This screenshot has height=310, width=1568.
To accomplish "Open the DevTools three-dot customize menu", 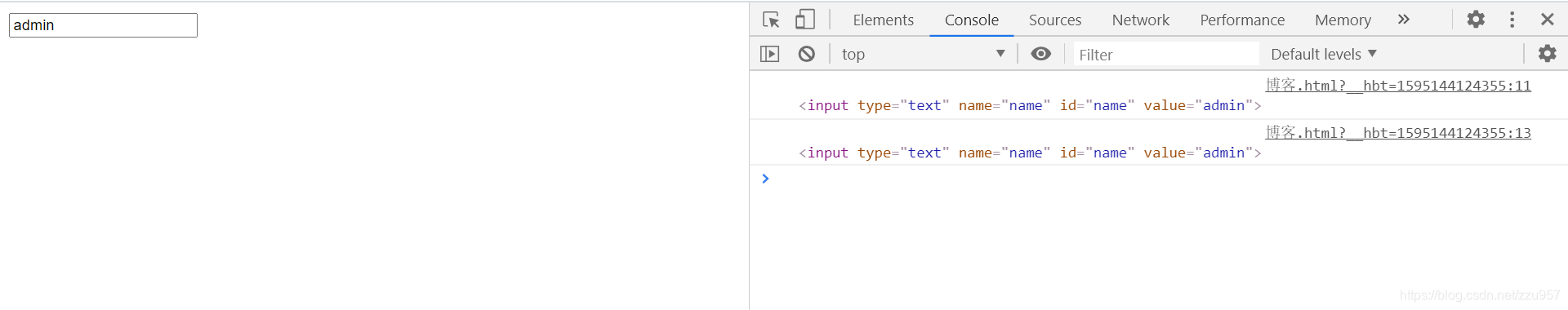I will 1512,20.
